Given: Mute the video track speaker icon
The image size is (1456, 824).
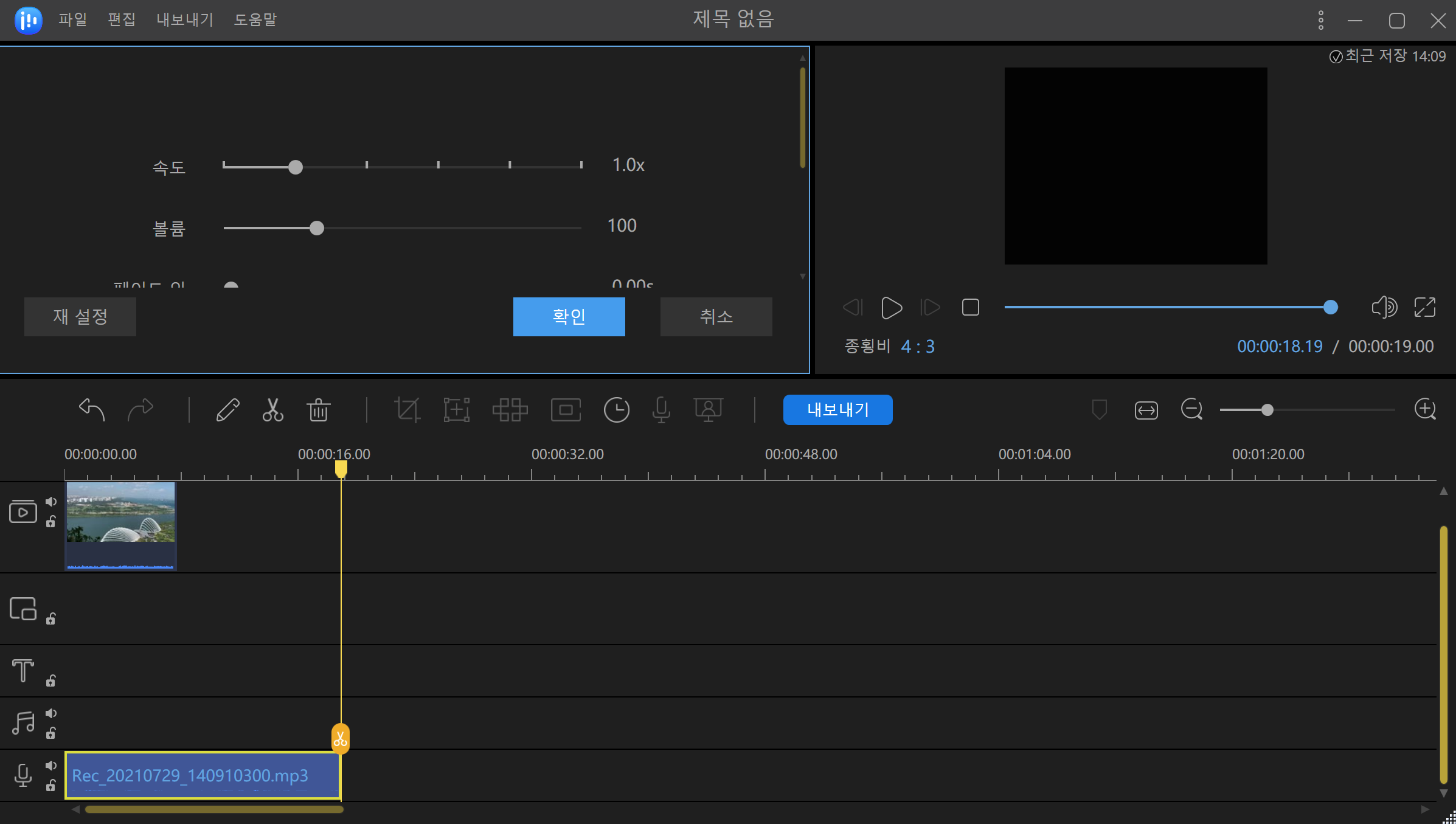Looking at the screenshot, I should click(51, 502).
